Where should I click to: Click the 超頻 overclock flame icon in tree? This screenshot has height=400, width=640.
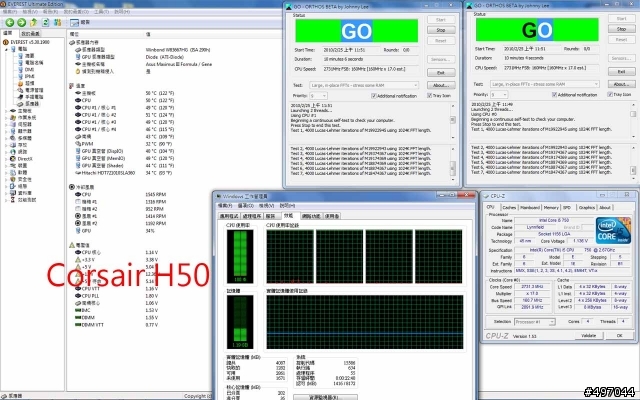[x=20, y=83]
